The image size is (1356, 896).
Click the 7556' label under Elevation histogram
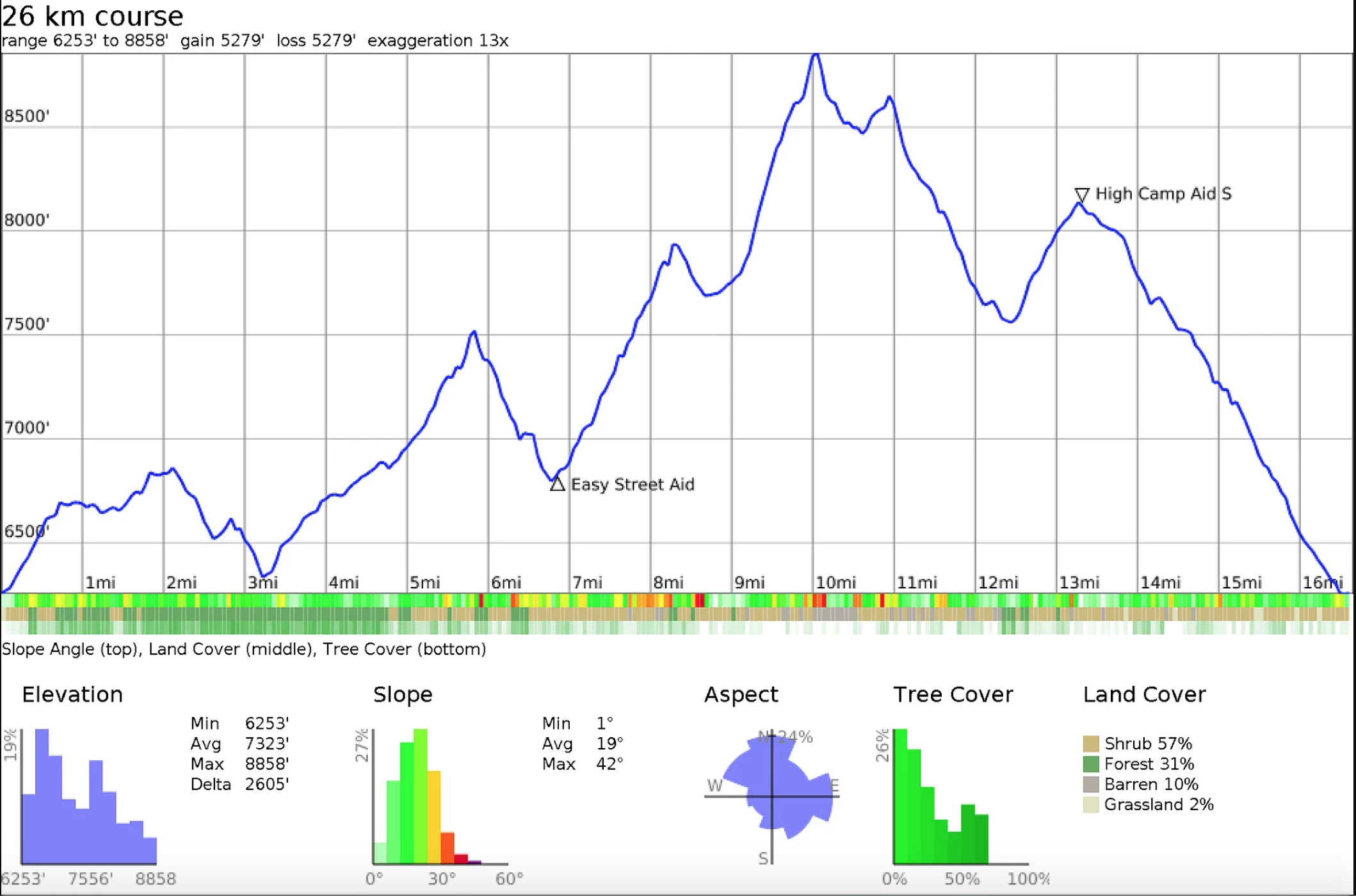click(x=90, y=879)
